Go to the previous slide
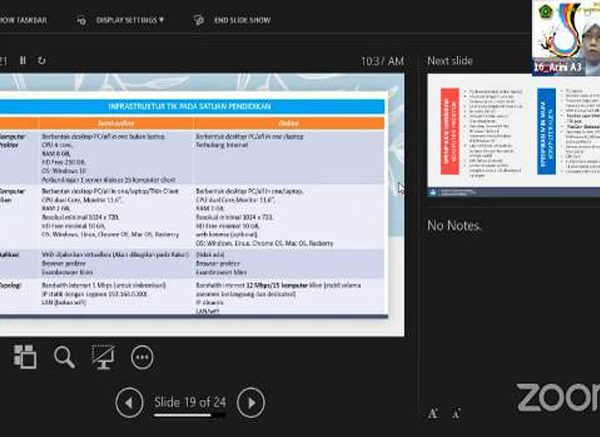Viewport: 600px width, 437px height. coord(129,403)
